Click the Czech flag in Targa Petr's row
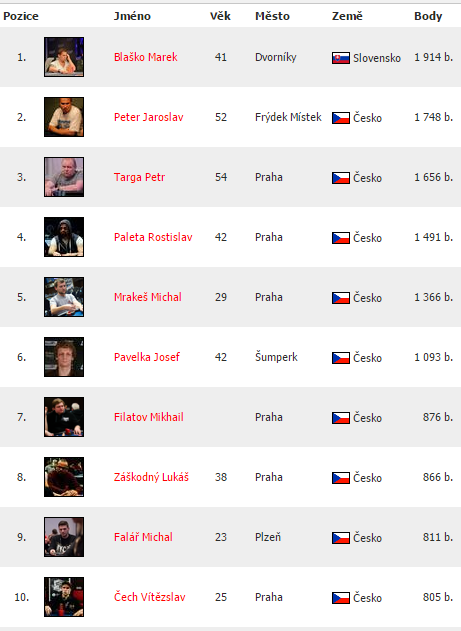Screen dimensions: 461x631 341,178
